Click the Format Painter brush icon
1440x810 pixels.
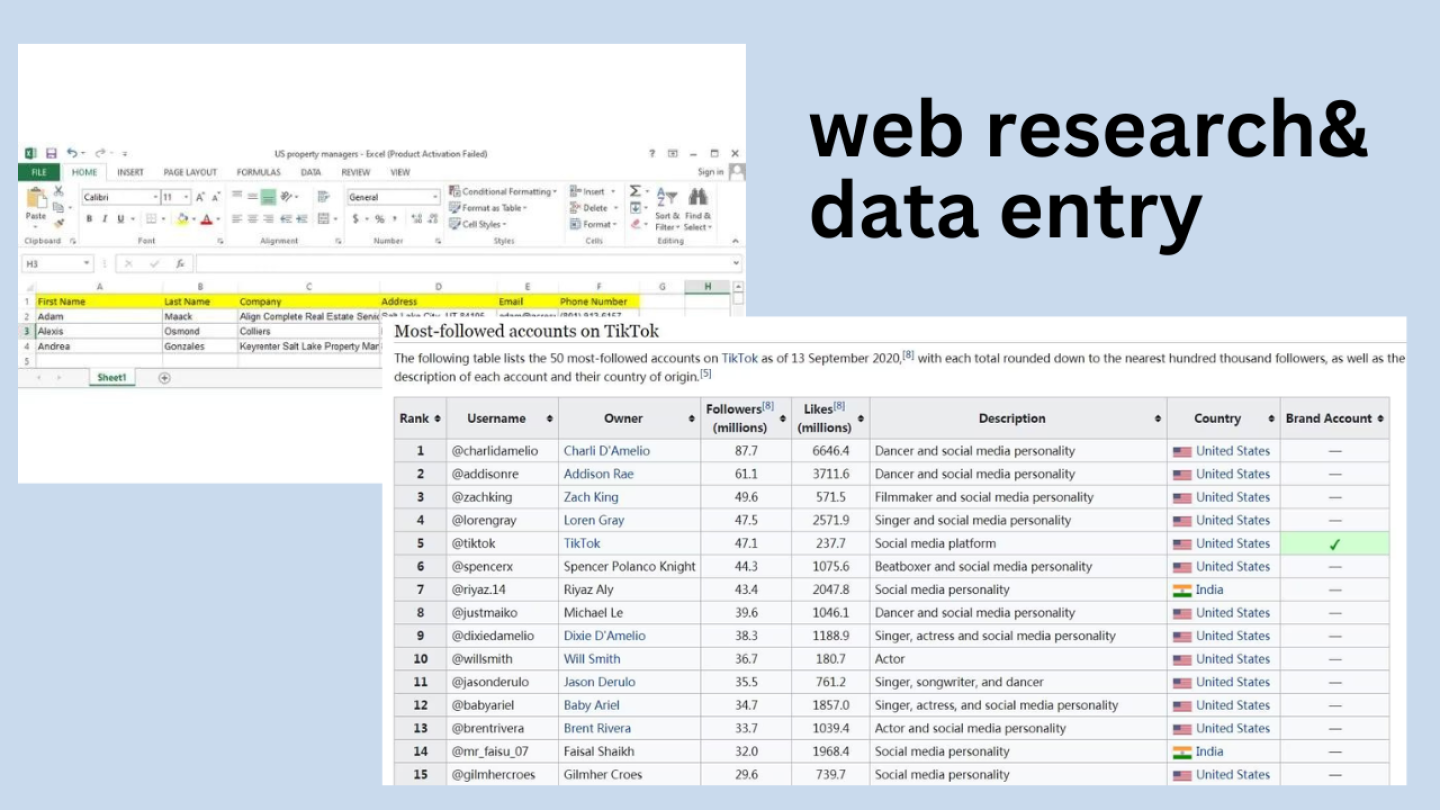pyautogui.click(x=59, y=223)
